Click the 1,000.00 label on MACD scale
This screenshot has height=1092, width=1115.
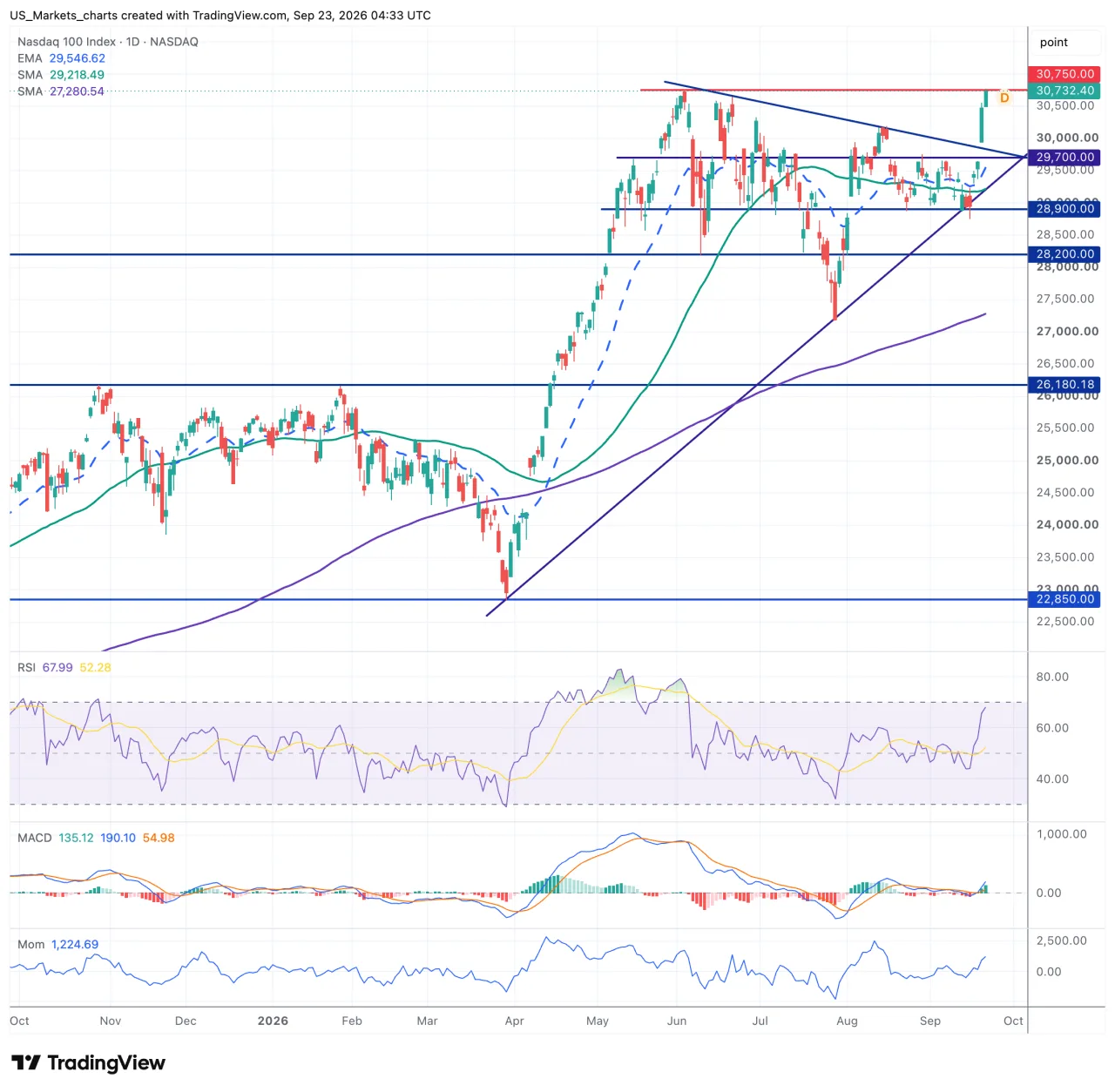click(1061, 834)
